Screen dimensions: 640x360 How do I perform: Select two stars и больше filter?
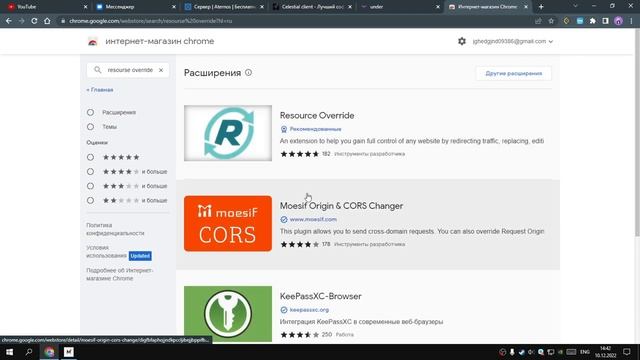click(x=90, y=200)
